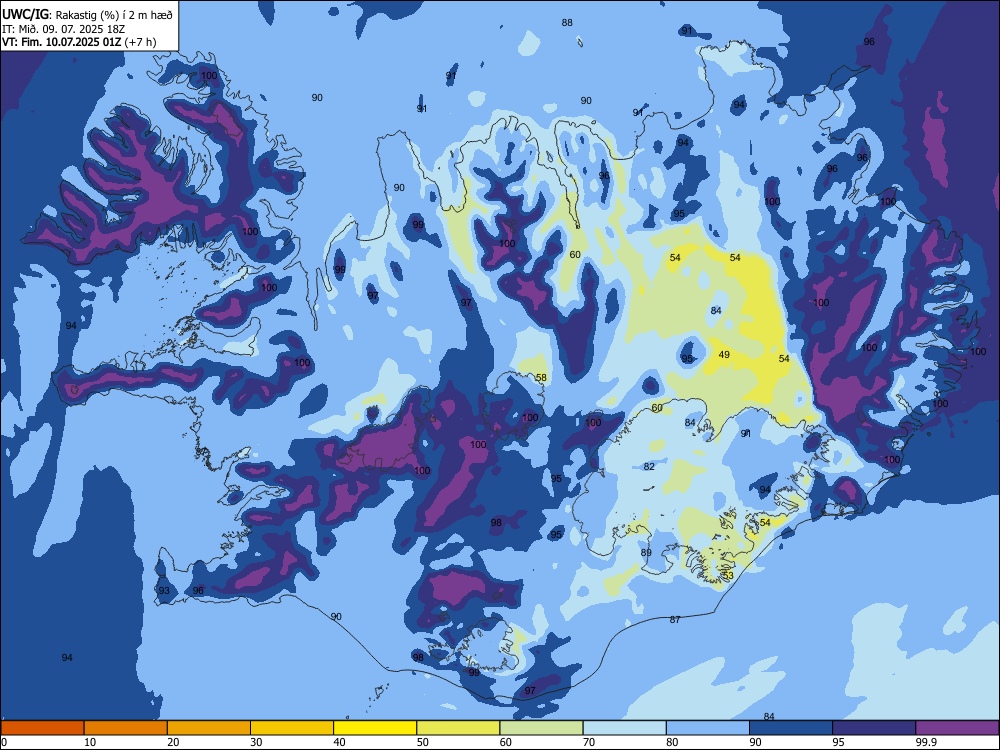Viewport: 1000px width, 750px height.
Task: Click the '93' value on southwest peninsula
Action: (164, 591)
